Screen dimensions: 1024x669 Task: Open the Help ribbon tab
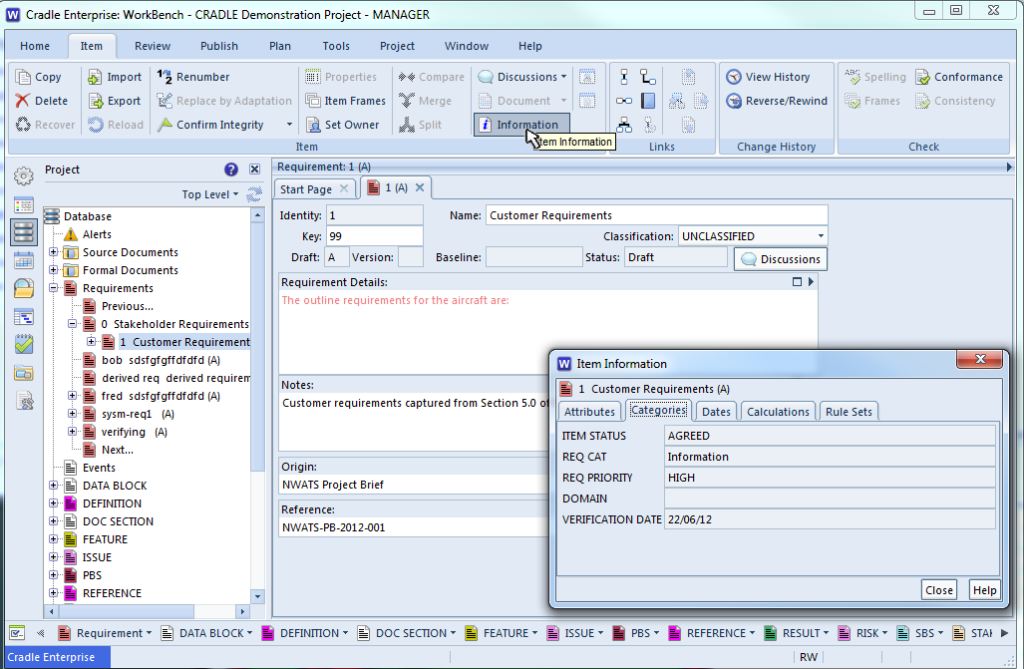(x=530, y=46)
